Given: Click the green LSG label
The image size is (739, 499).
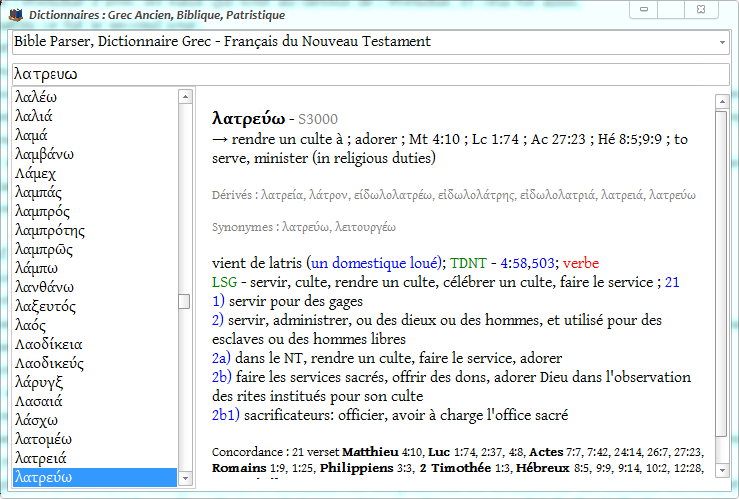Looking at the screenshot, I should pyautogui.click(x=224, y=282).
